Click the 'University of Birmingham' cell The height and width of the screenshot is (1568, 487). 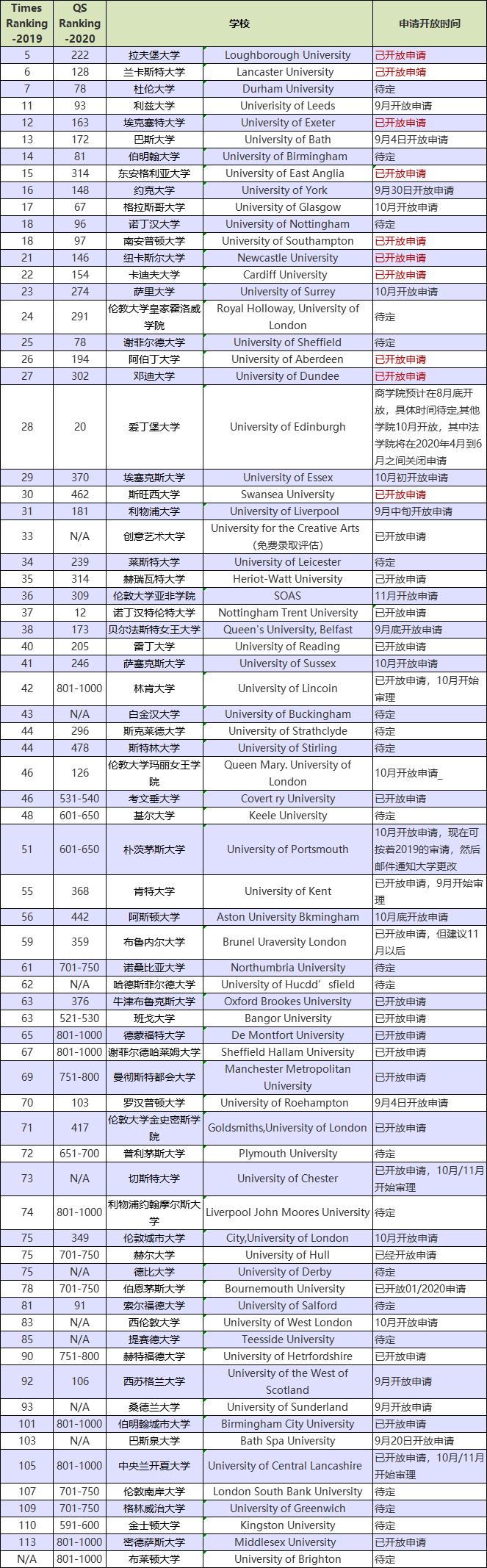[288, 157]
